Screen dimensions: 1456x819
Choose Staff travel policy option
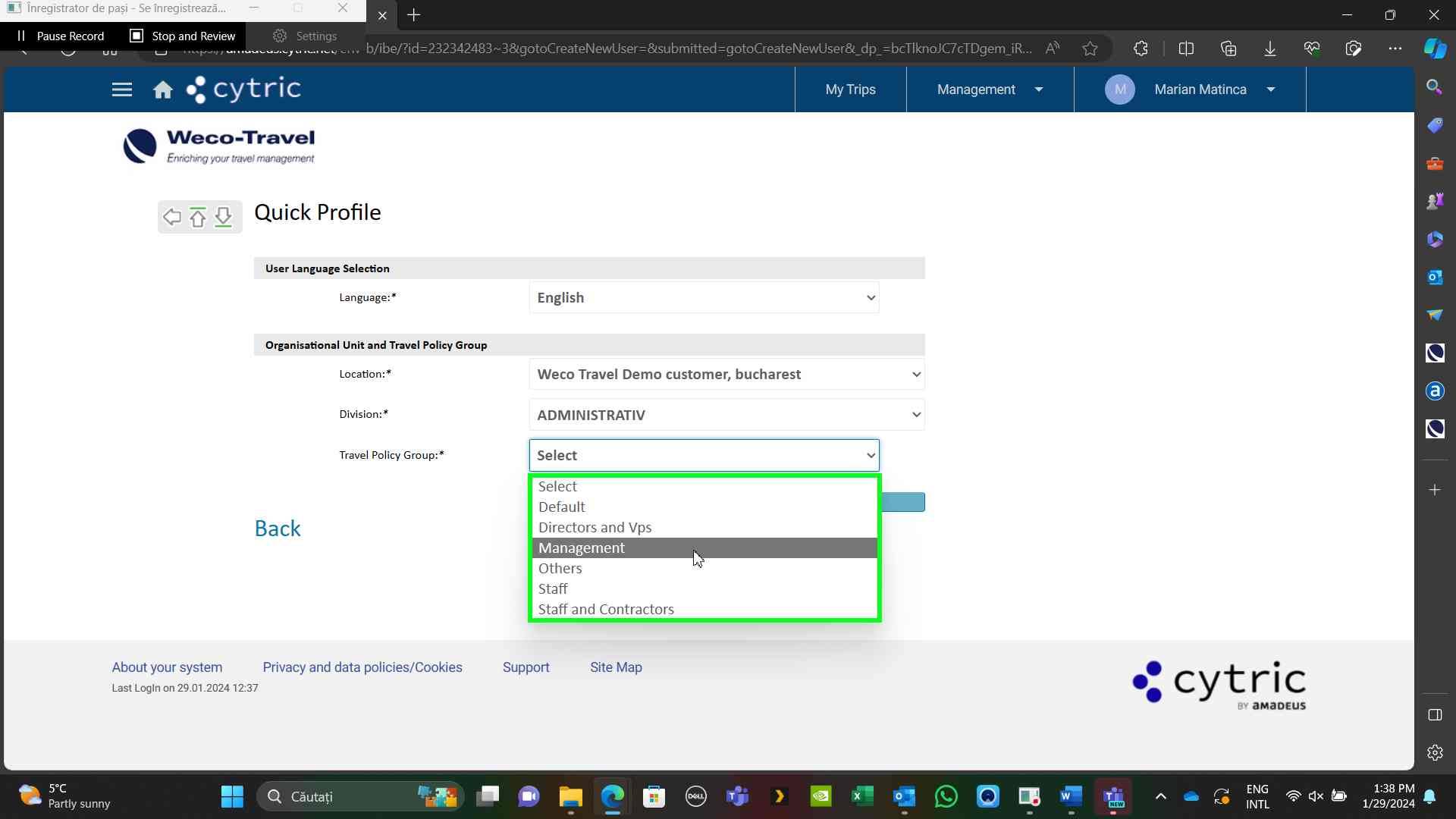coord(704,588)
